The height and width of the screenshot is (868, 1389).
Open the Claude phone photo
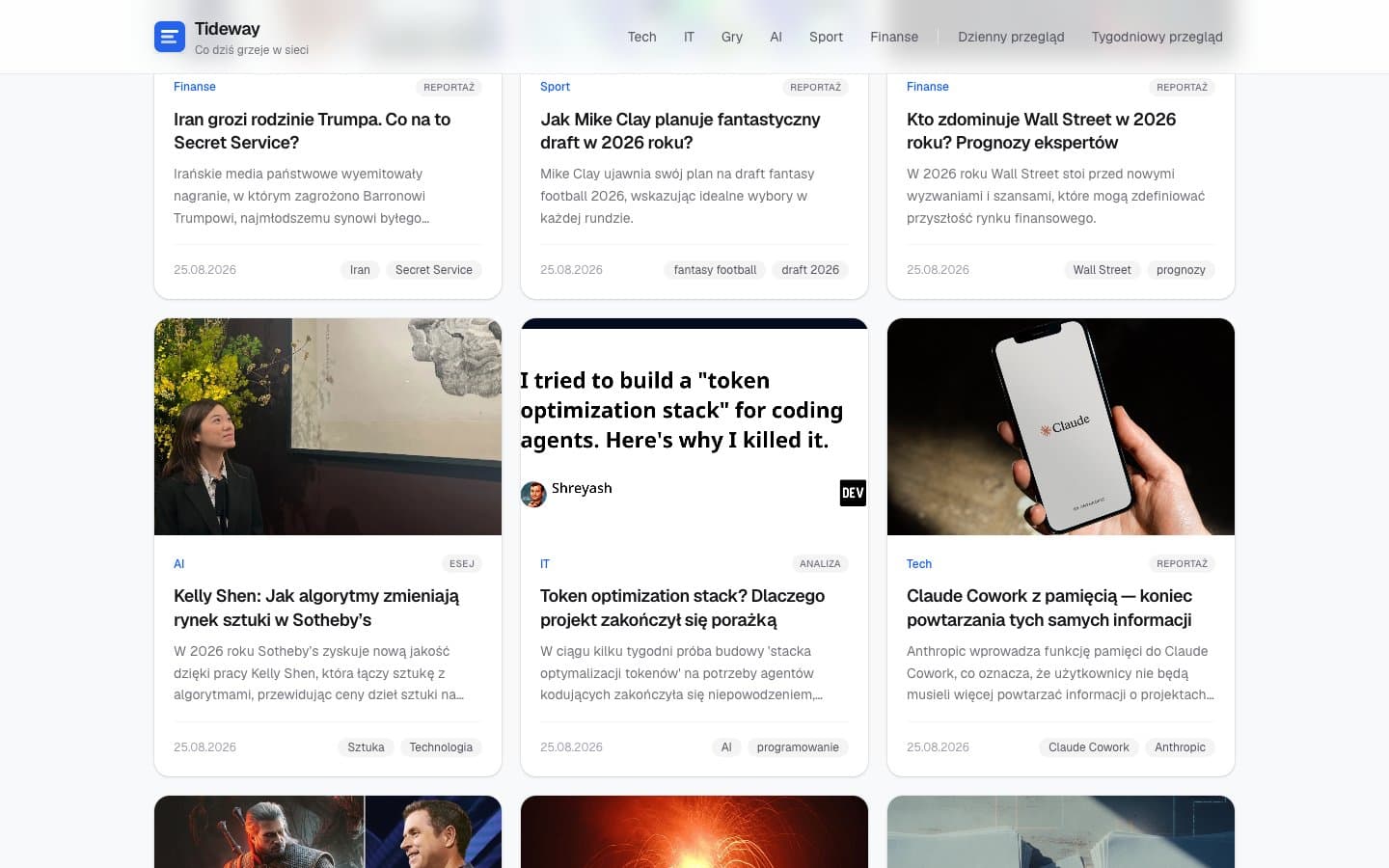1061,426
